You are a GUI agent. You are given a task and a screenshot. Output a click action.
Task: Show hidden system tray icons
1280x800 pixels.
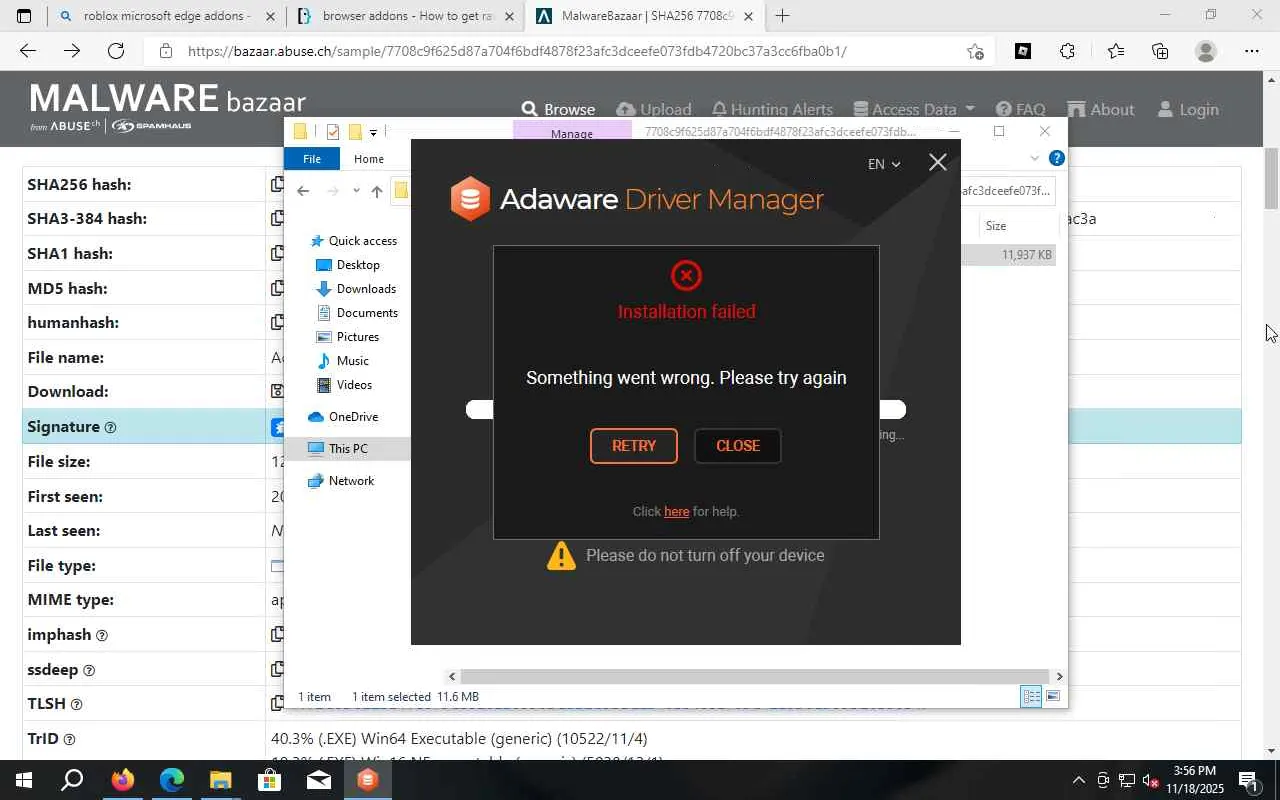1078,780
